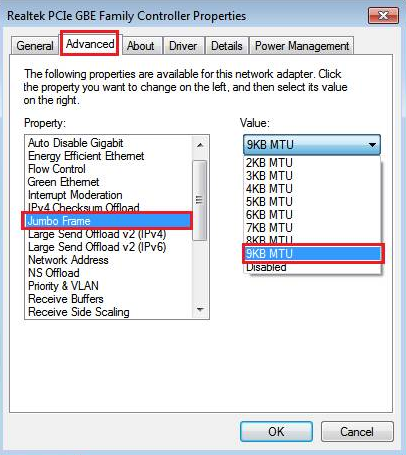
Task: Open the Advanced tab
Action: [90, 44]
